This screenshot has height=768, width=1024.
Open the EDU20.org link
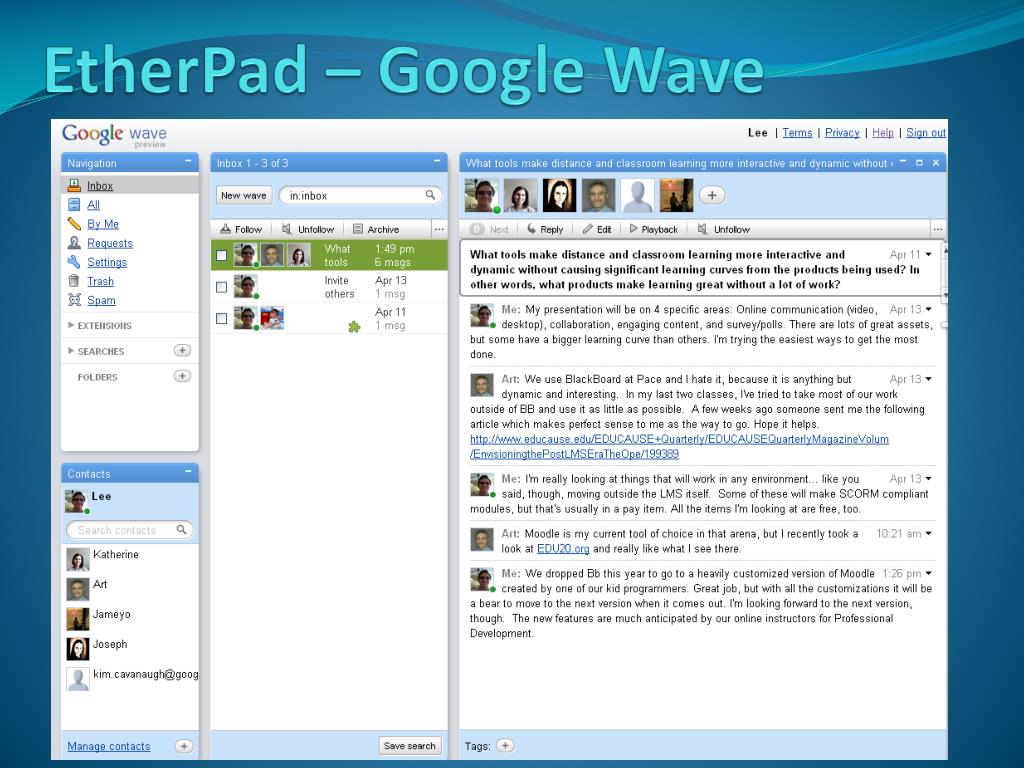point(563,549)
